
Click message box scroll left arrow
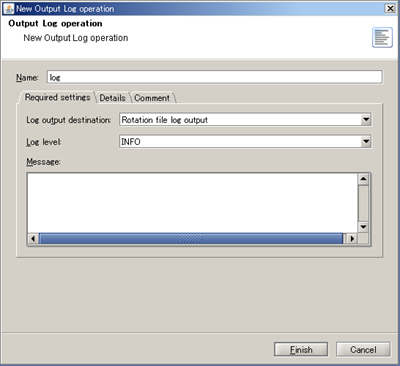pyautogui.click(x=33, y=238)
